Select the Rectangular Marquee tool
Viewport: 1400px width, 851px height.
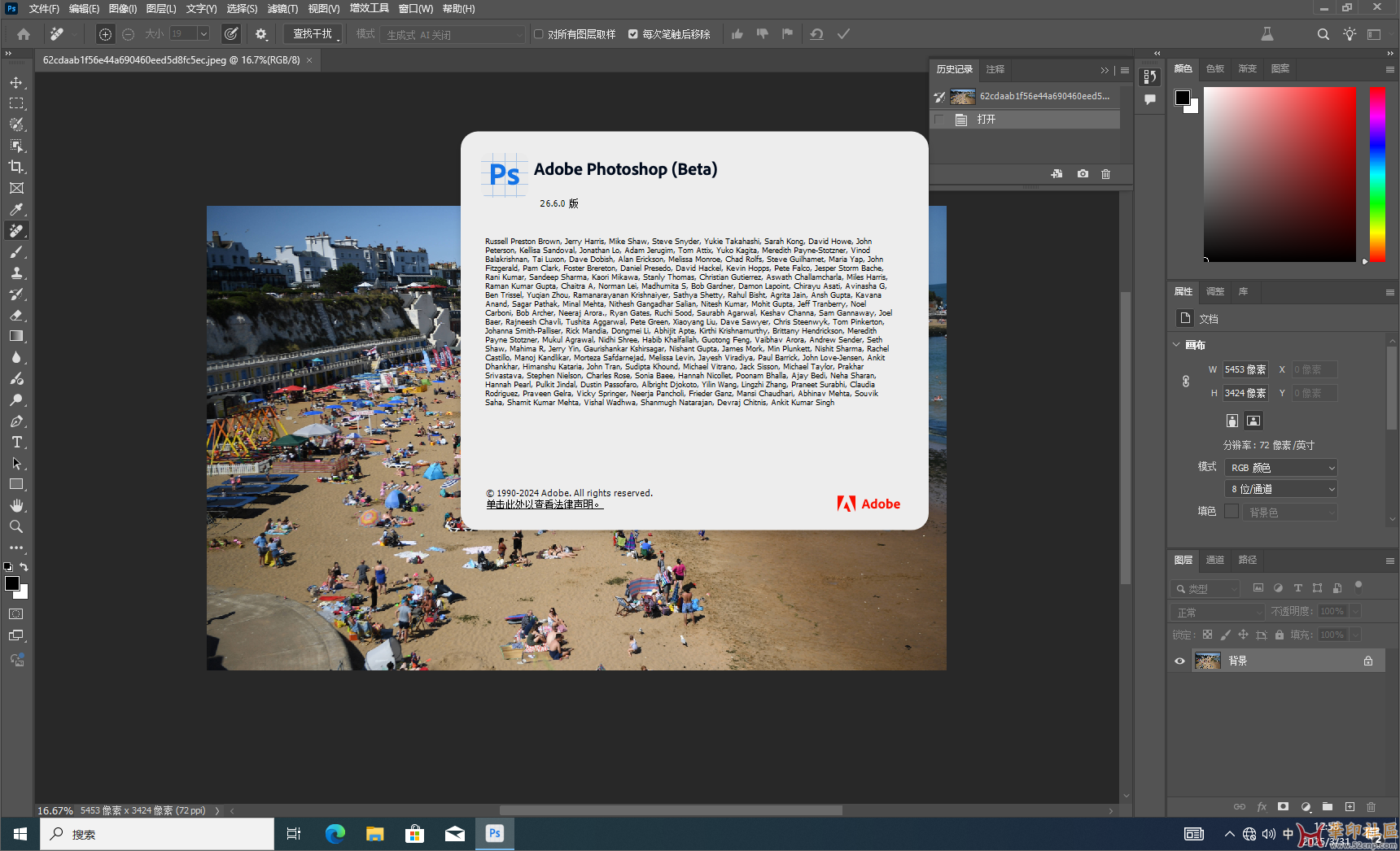tap(16, 103)
